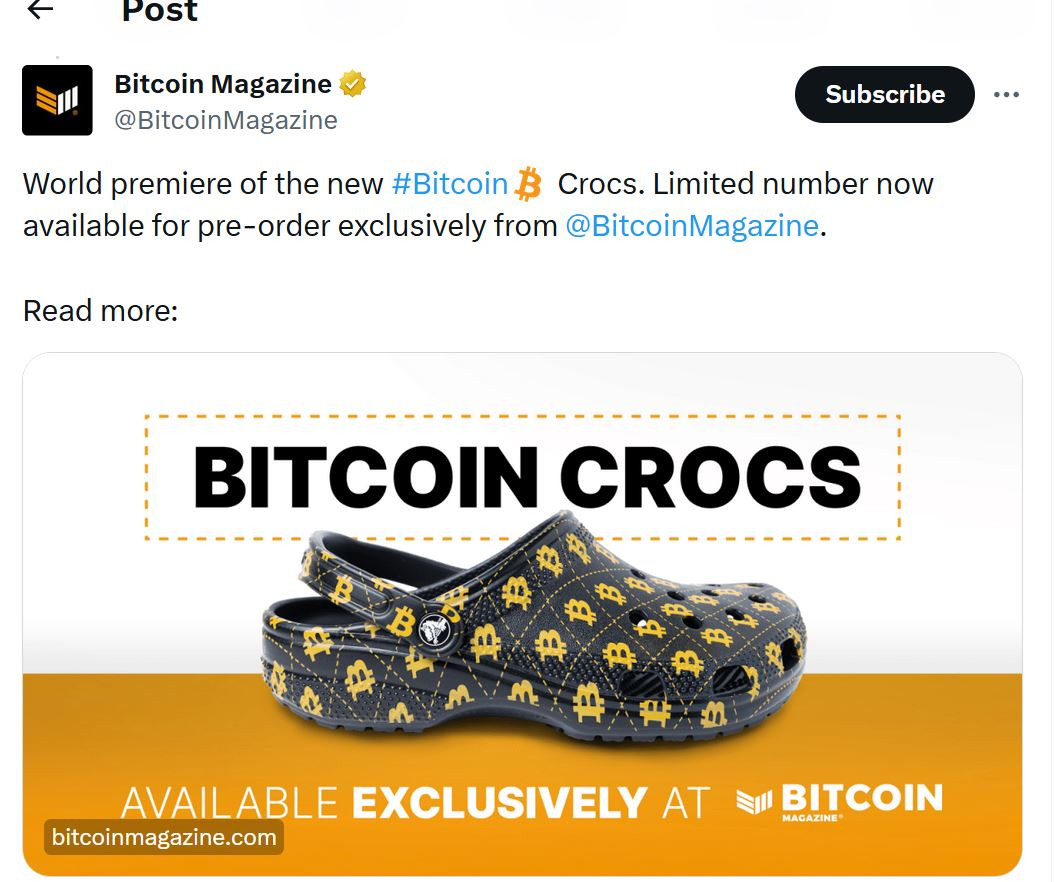This screenshot has height=882, width=1055.
Task: Click the Bitcoin Crocs shoe image
Action: 534,631
